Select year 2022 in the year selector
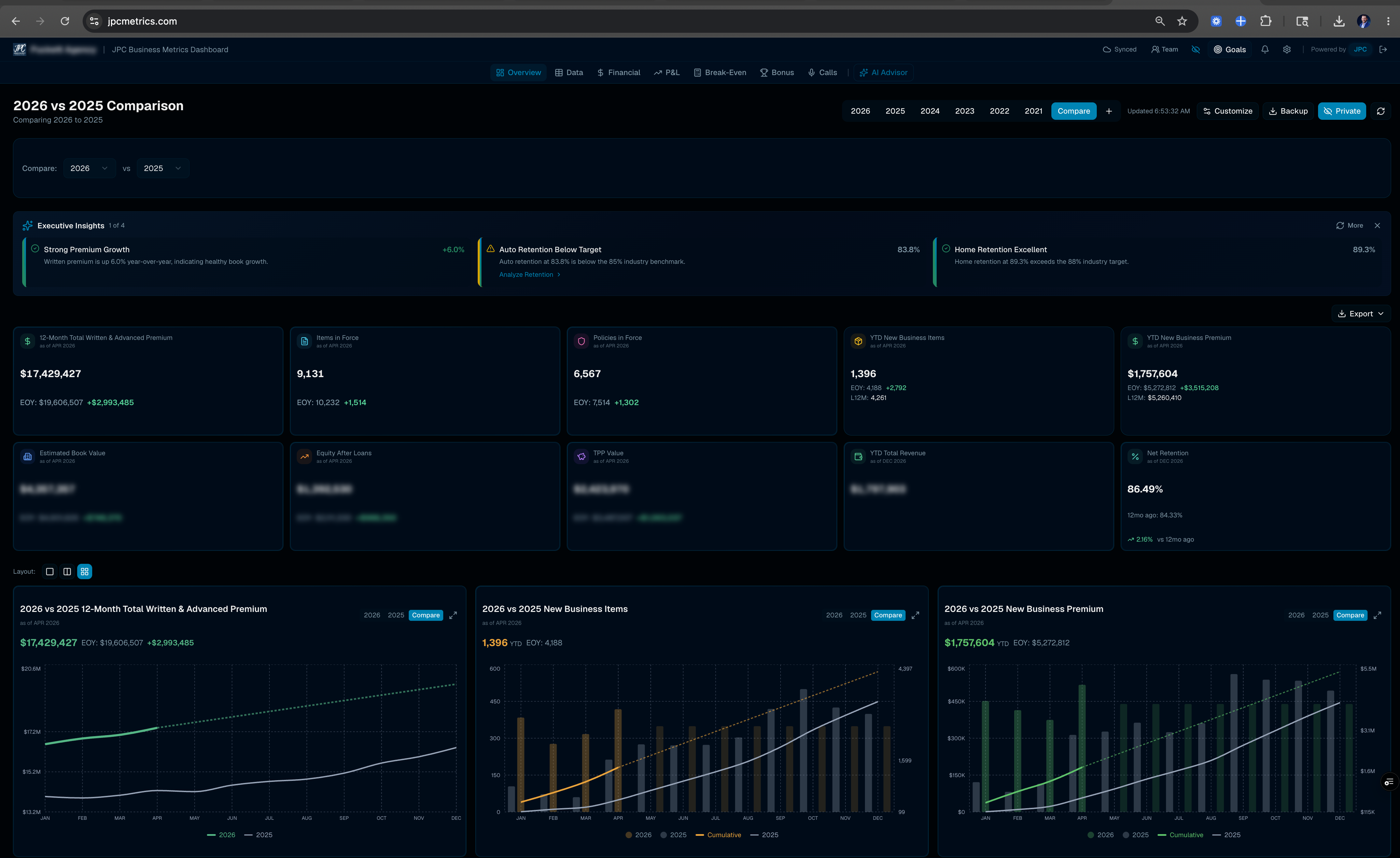Screen dimensions: 1400x858 click(x=999, y=111)
